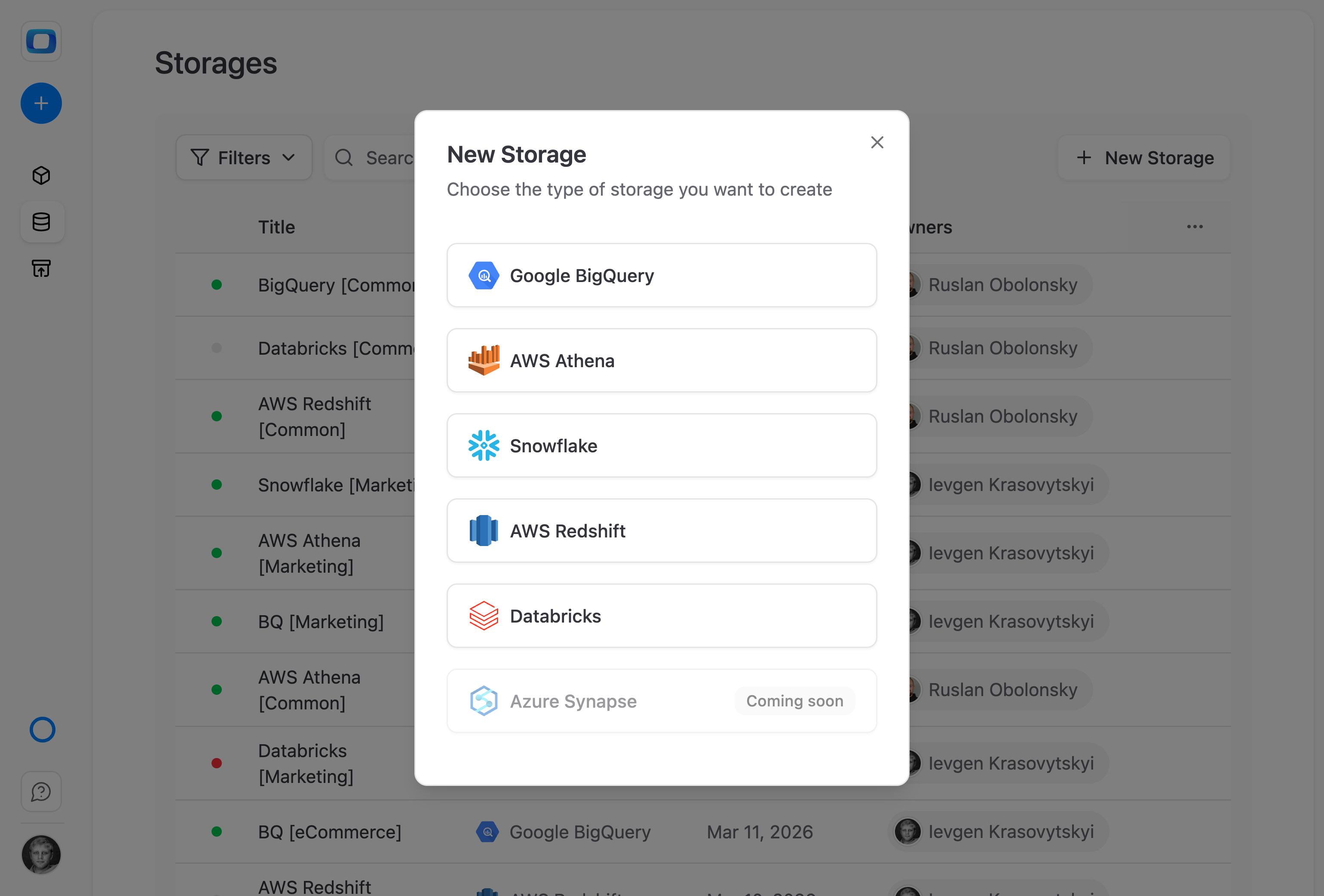
Task: Select the Snowflake storage option
Action: point(662,446)
